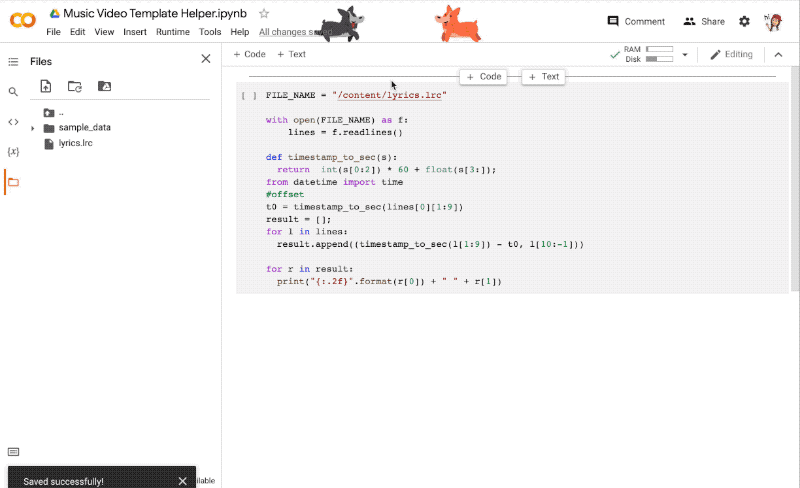The width and height of the screenshot is (800, 488).
Task: Close the Files panel
Action: point(206,60)
